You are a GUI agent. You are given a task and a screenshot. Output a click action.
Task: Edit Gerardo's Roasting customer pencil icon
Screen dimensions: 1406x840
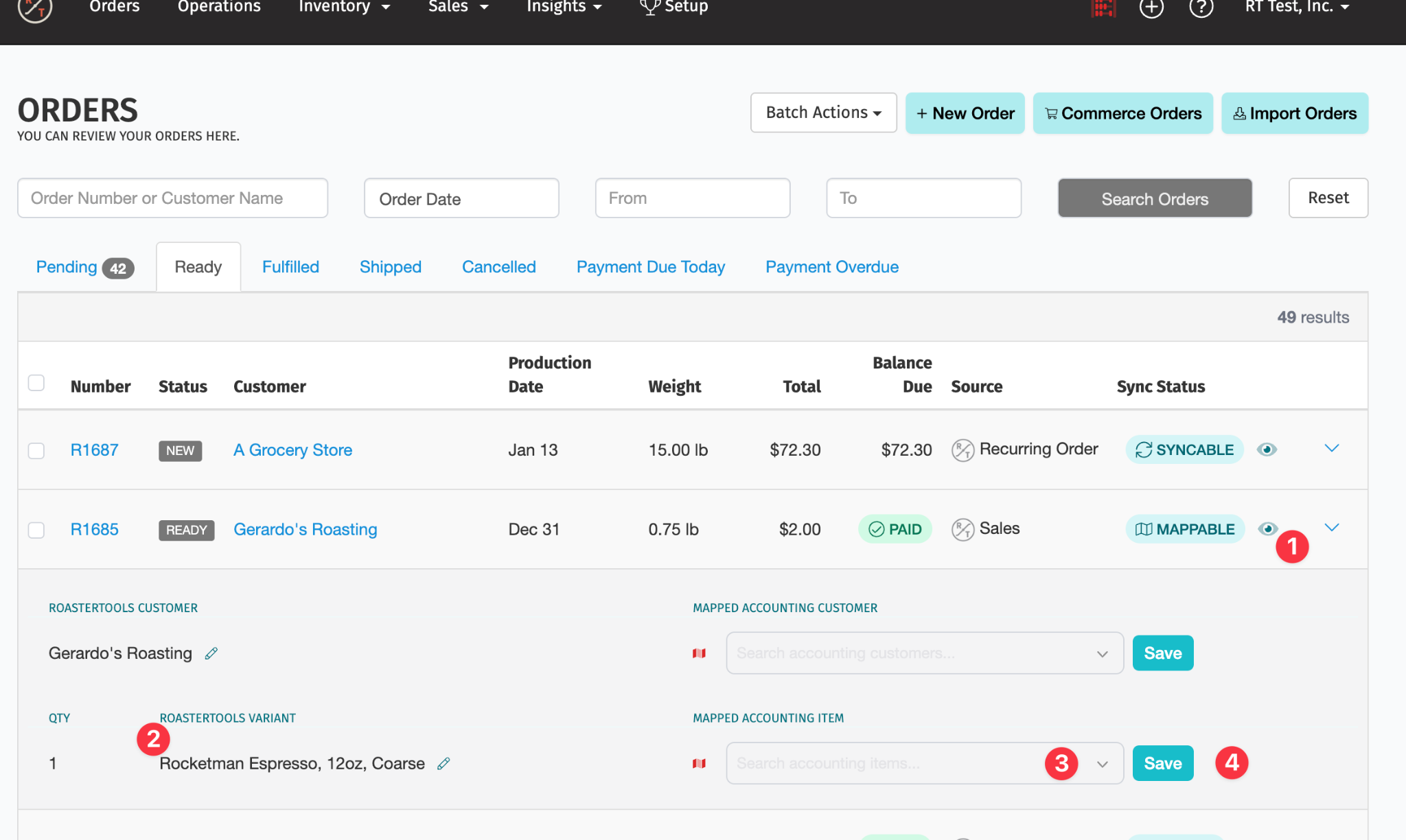pyautogui.click(x=211, y=653)
